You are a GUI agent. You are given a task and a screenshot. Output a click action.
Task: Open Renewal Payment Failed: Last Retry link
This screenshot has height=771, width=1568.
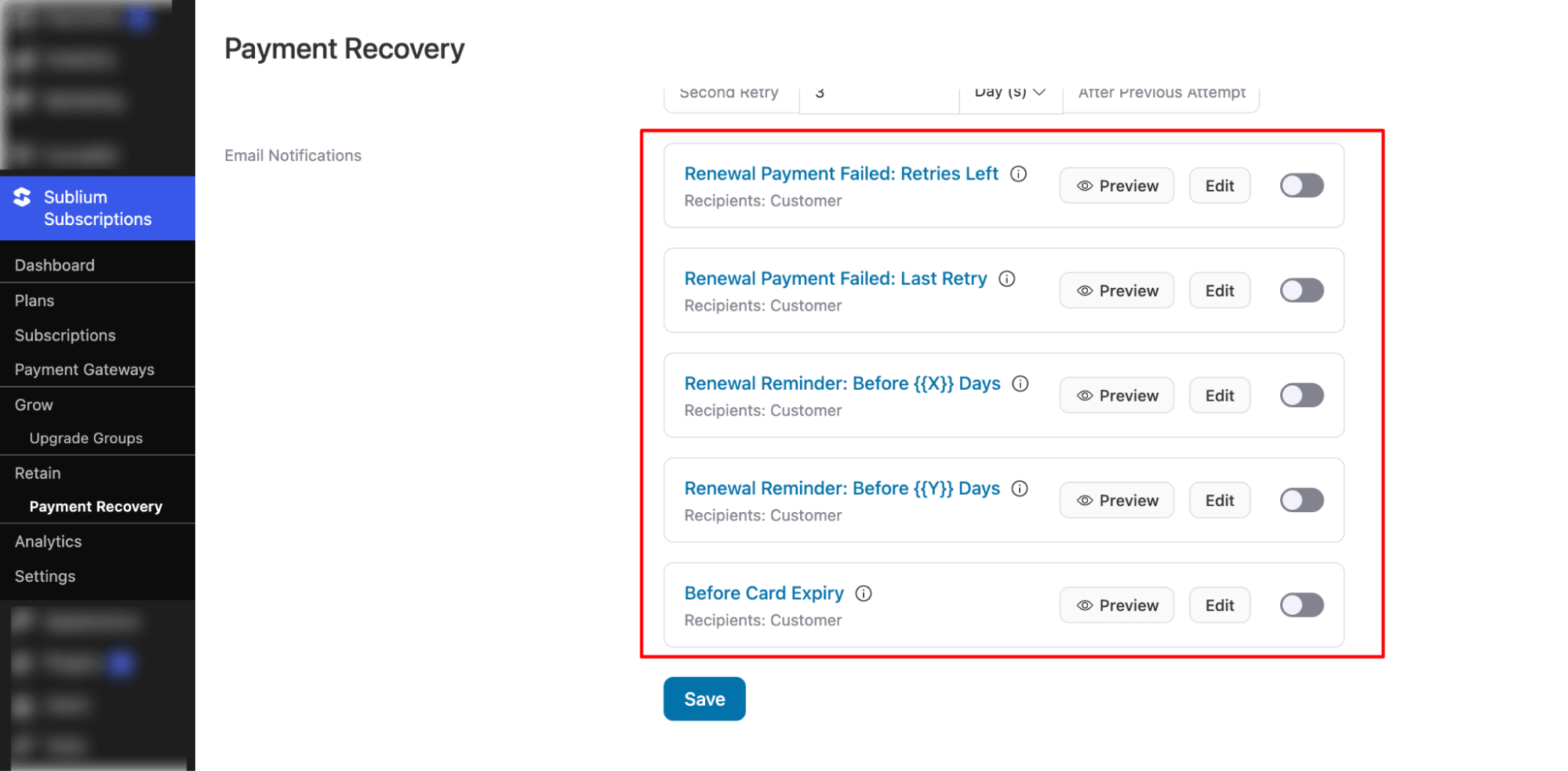[x=835, y=278]
